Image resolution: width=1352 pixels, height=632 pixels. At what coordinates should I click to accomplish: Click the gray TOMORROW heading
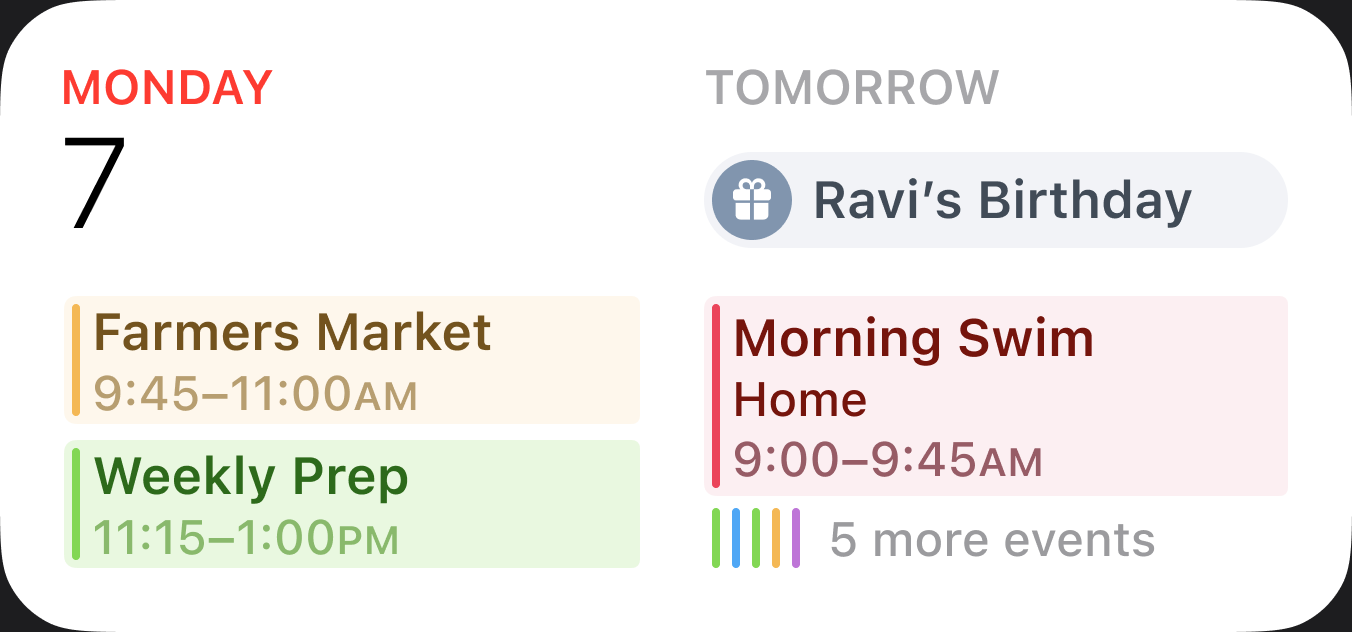click(x=852, y=88)
